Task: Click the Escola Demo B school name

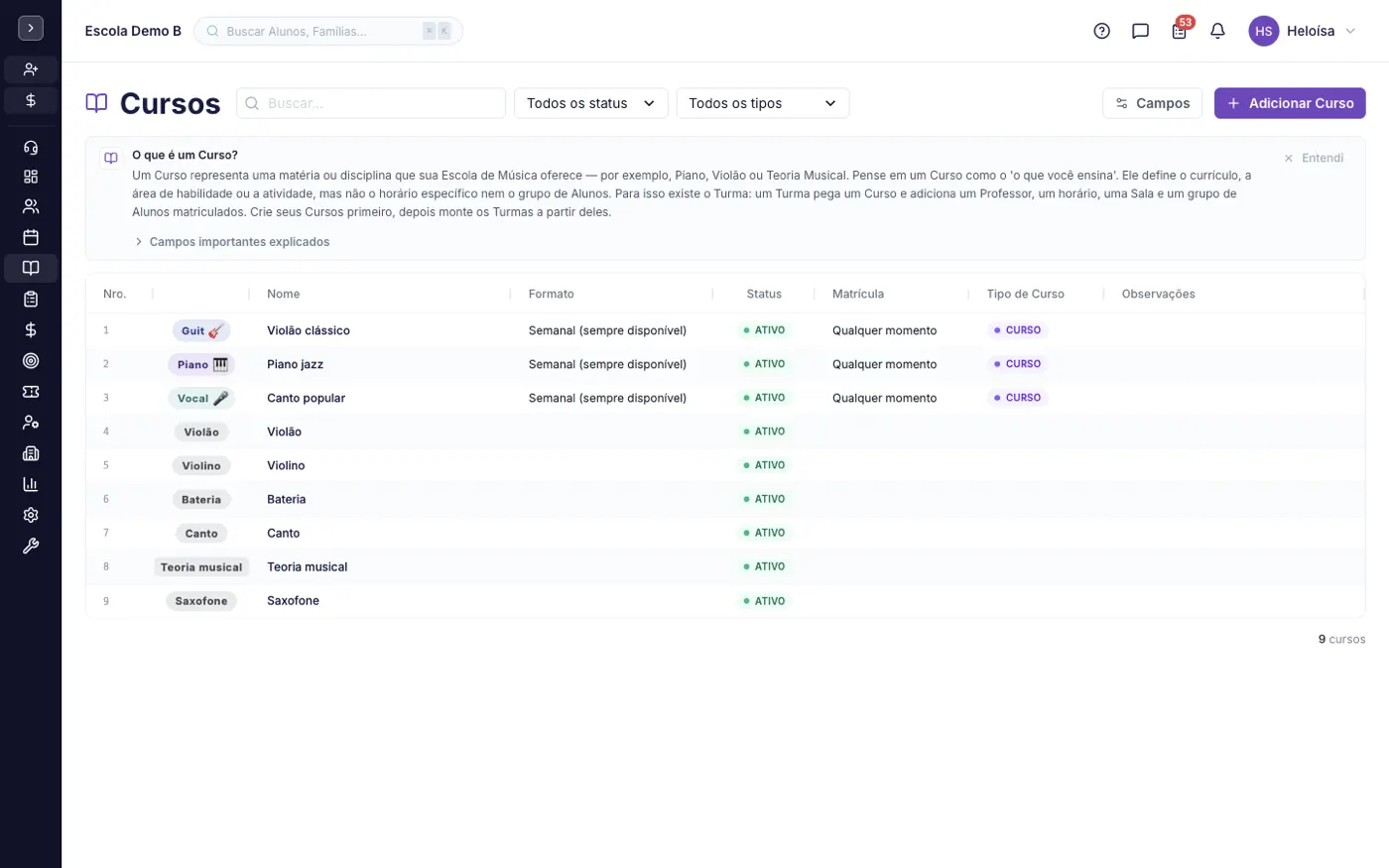Action: coord(133,31)
